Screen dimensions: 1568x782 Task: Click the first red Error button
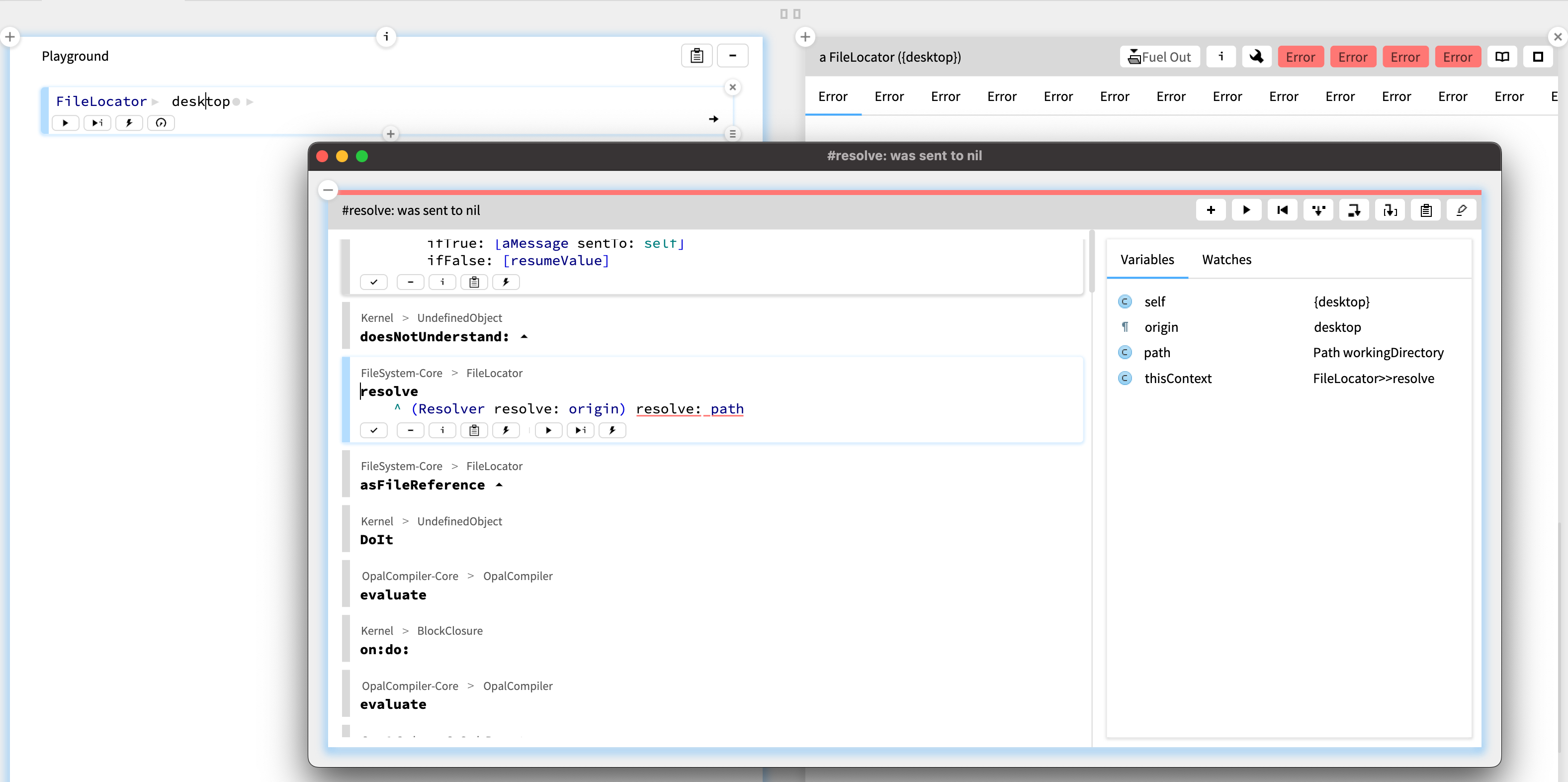point(1300,57)
